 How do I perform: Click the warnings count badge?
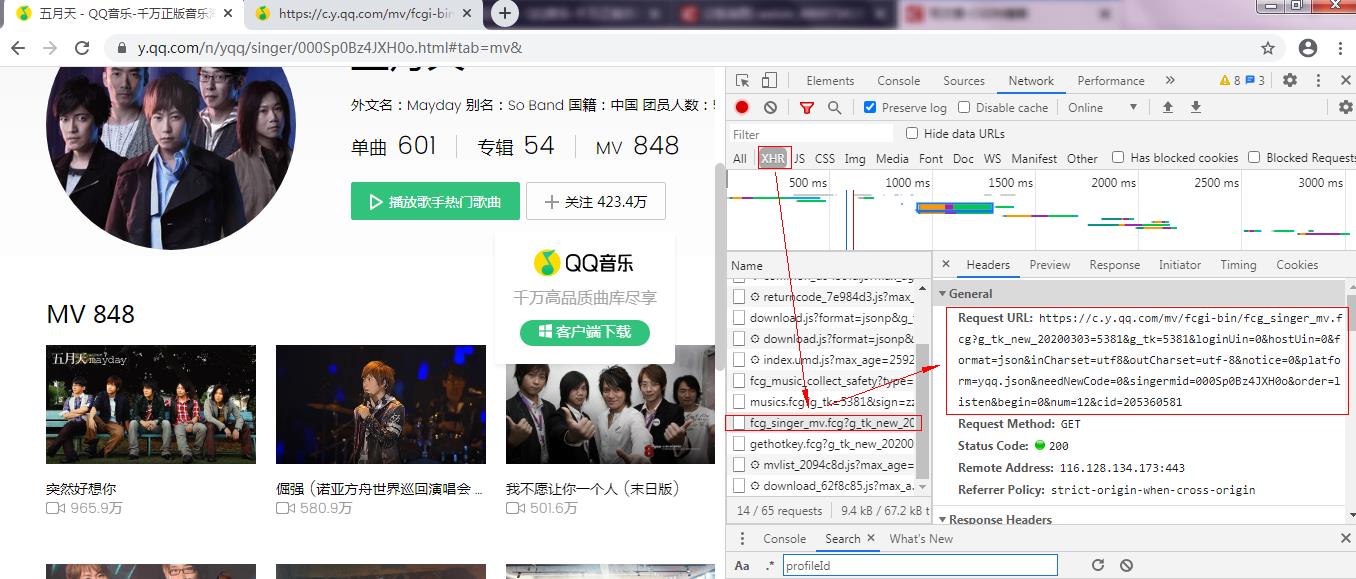1229,81
